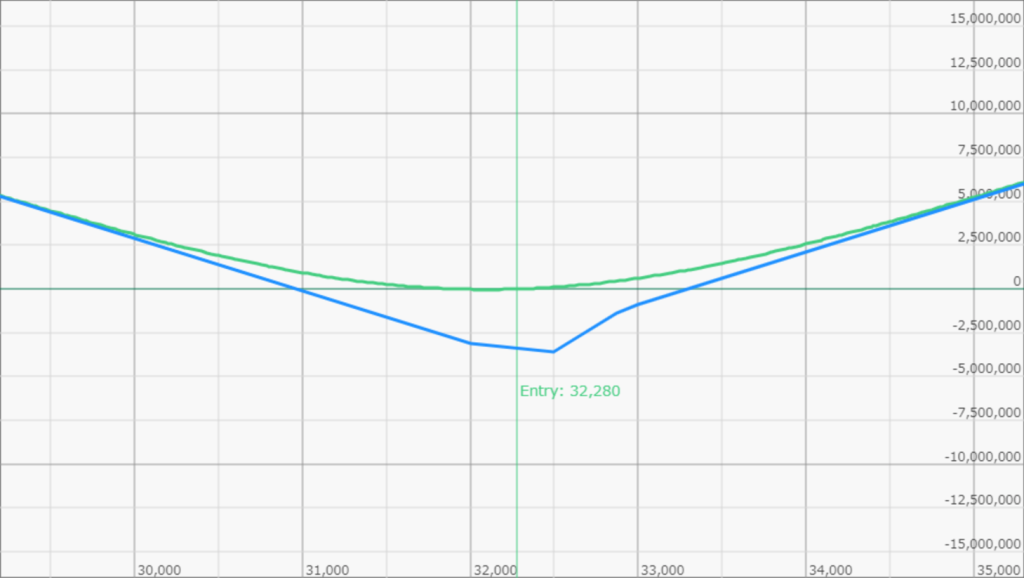This screenshot has width=1024, height=578.
Task: Click the 35,000 x-axis label
Action: pyautogui.click(x=999, y=570)
